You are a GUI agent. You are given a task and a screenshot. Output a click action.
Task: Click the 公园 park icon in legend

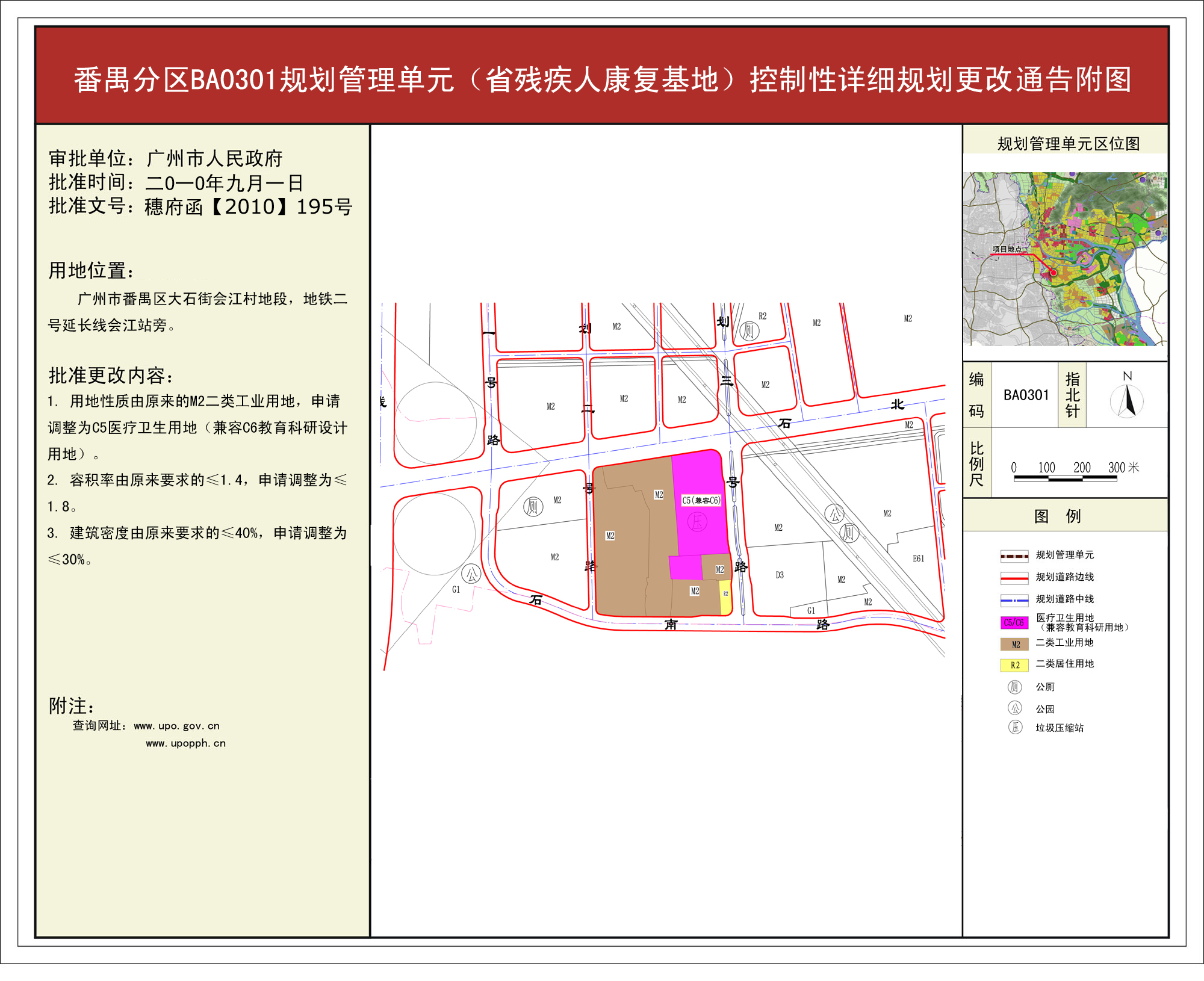click(x=1015, y=708)
